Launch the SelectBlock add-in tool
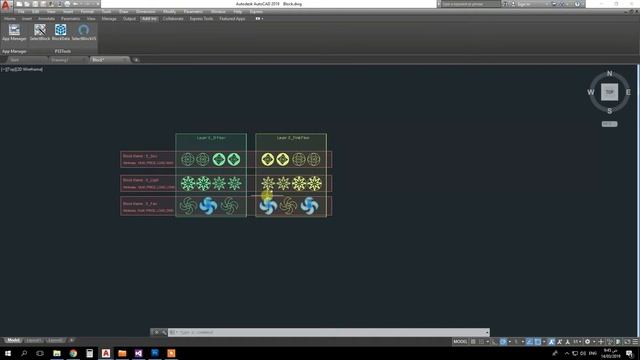 coord(40,32)
